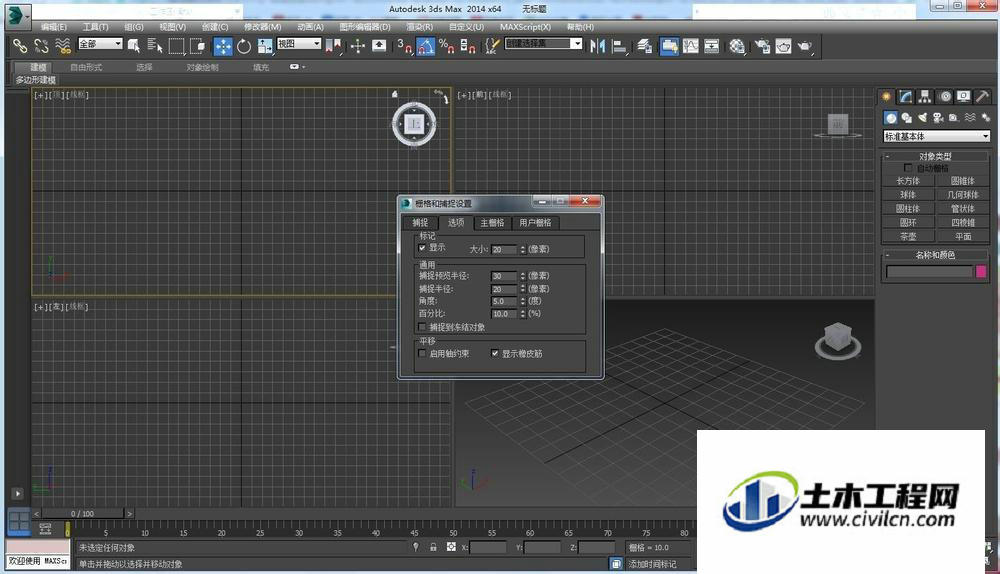Click the Select and Link chain icon
1000x574 pixels.
tap(20, 46)
